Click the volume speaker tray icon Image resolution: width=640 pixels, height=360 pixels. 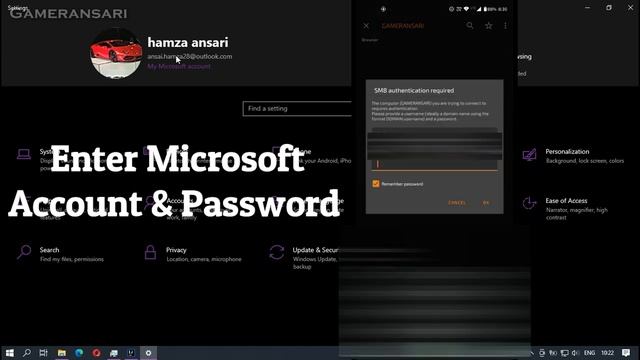575,353
